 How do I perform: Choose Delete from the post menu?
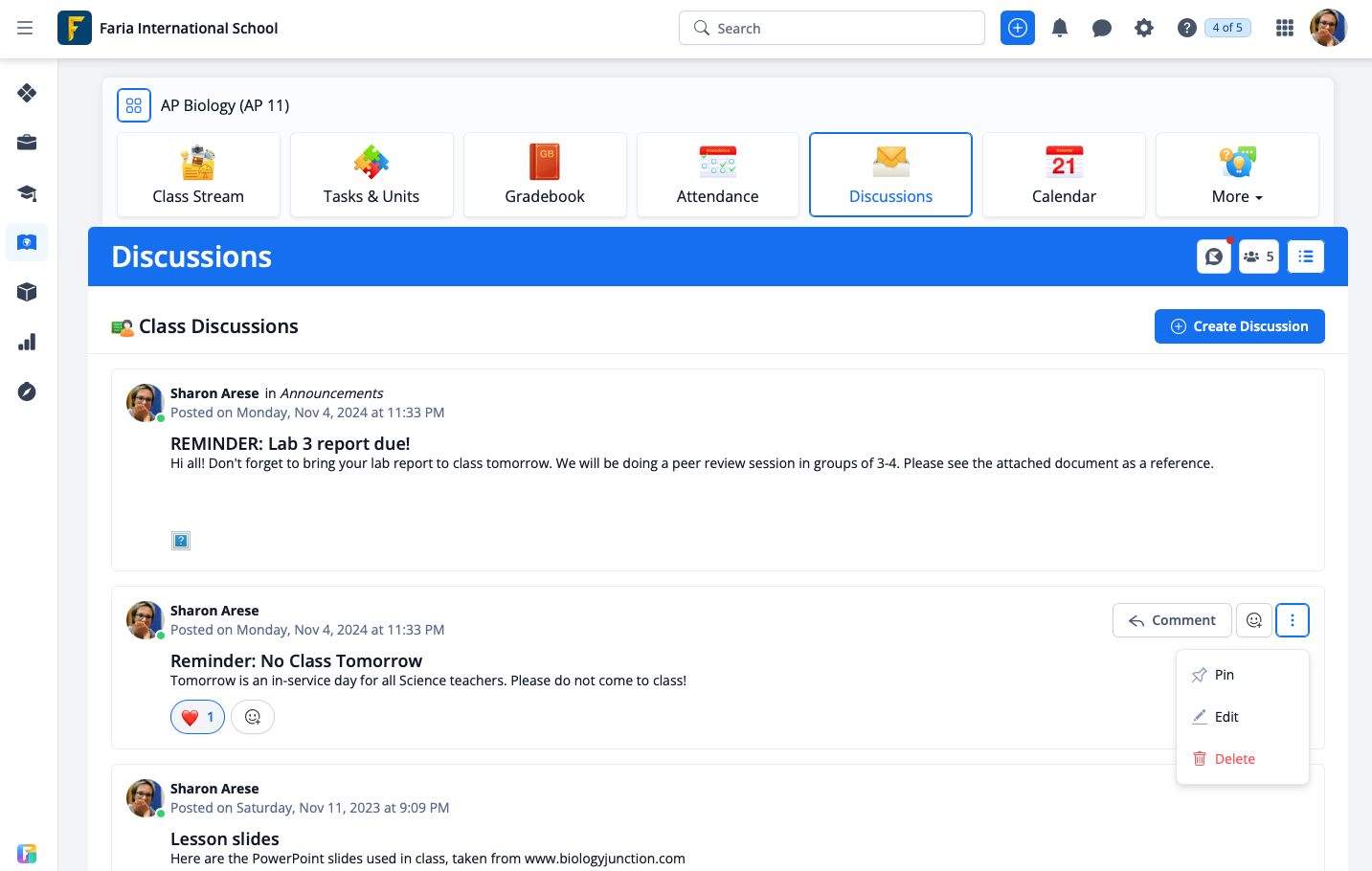click(1233, 759)
